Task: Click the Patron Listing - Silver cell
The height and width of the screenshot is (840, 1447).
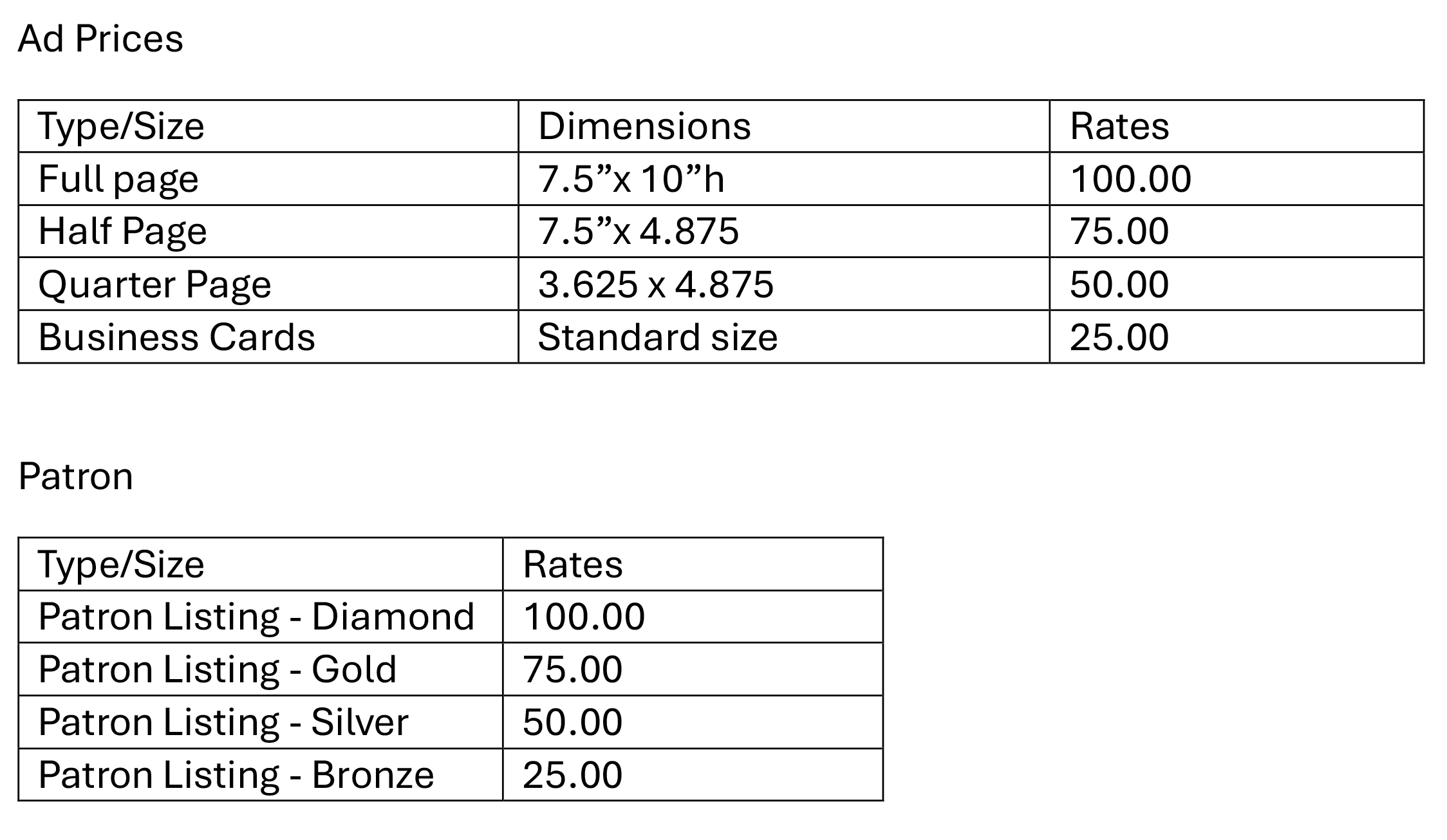Action: 223,722
